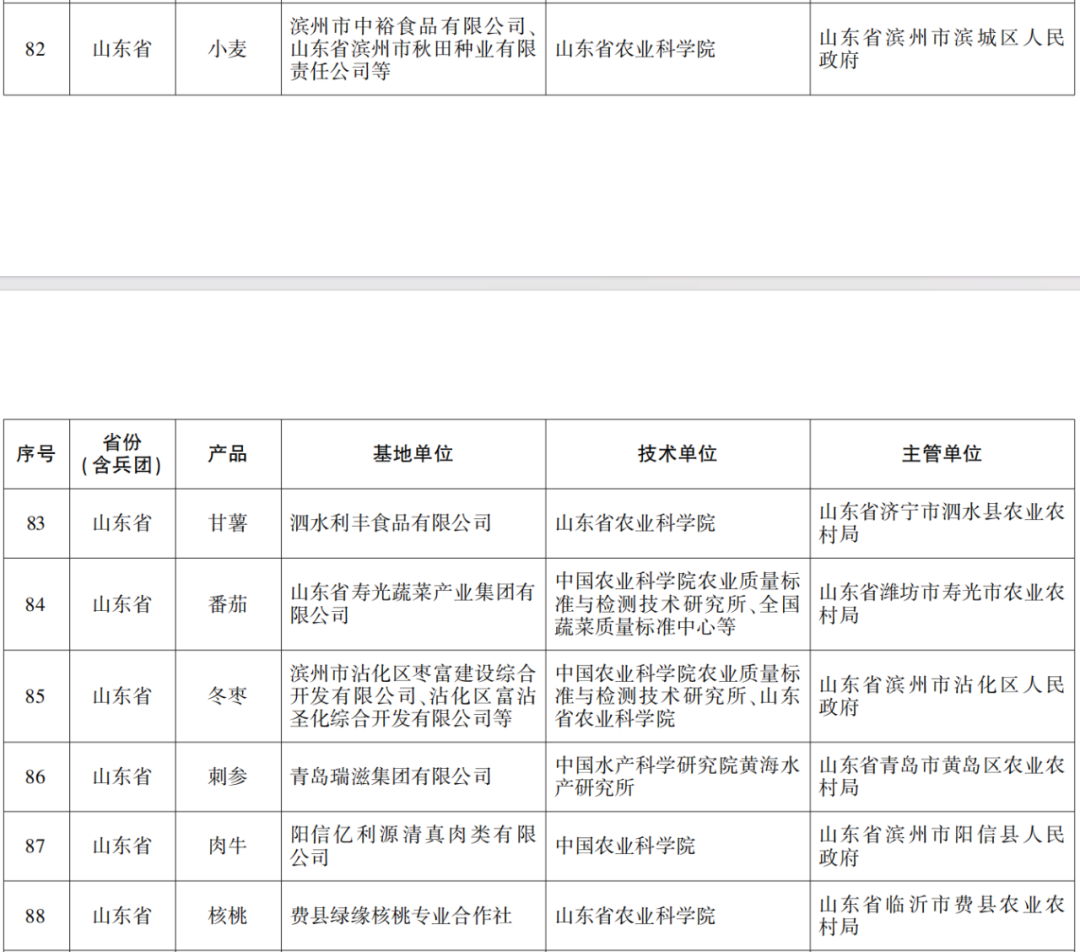Screen dimensions: 1080x952
Task: Select serial number 84
Action: [x=35, y=604]
